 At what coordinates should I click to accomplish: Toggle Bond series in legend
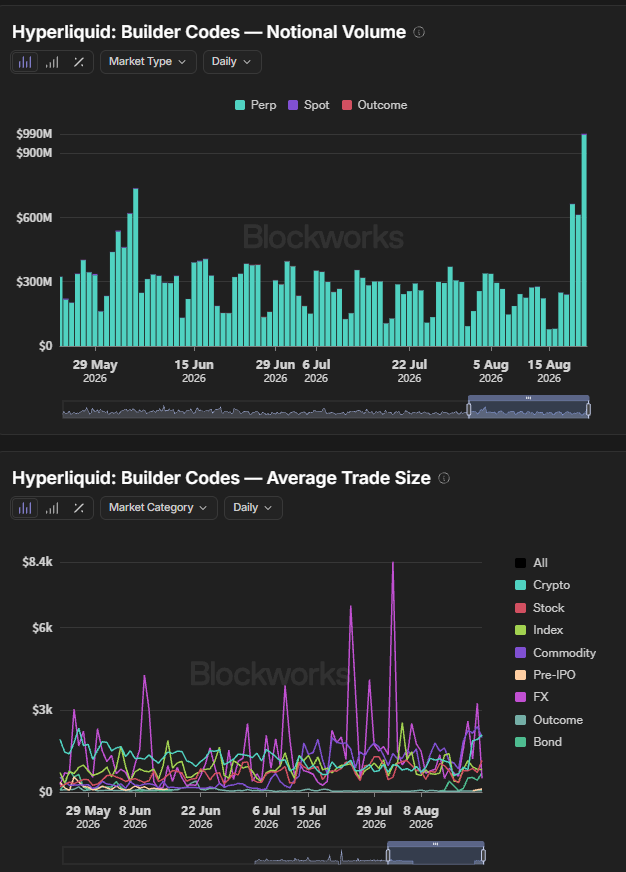click(539, 742)
